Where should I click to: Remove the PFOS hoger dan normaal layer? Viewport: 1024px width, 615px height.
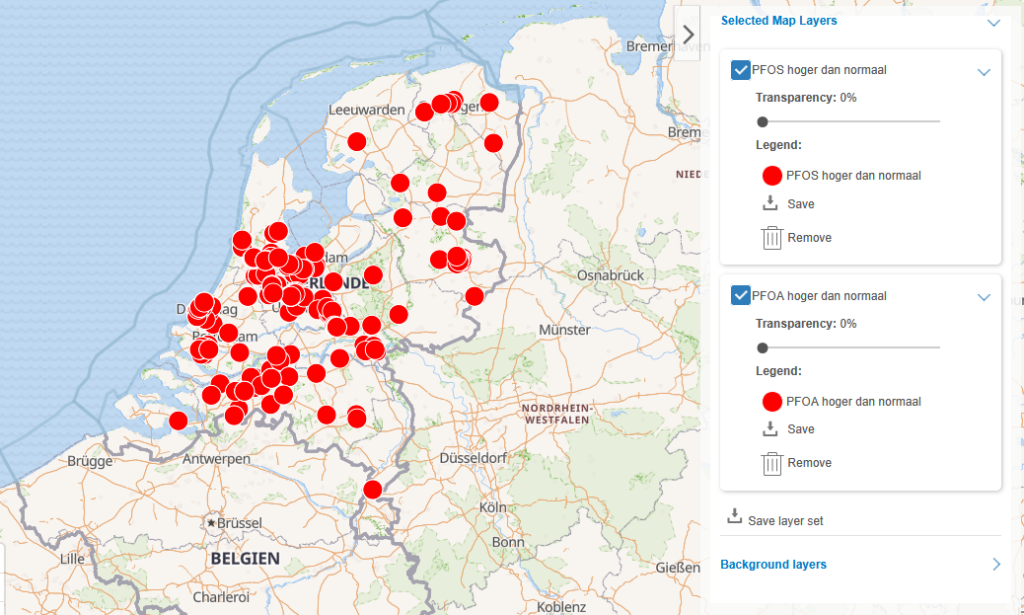tap(809, 238)
